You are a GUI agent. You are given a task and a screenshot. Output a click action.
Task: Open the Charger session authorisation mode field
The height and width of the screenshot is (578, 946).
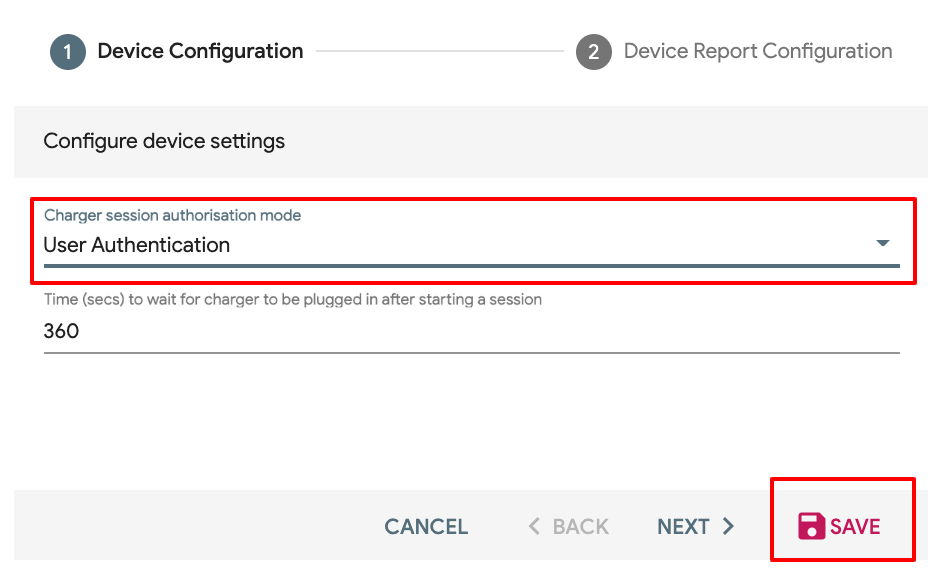[x=472, y=237]
